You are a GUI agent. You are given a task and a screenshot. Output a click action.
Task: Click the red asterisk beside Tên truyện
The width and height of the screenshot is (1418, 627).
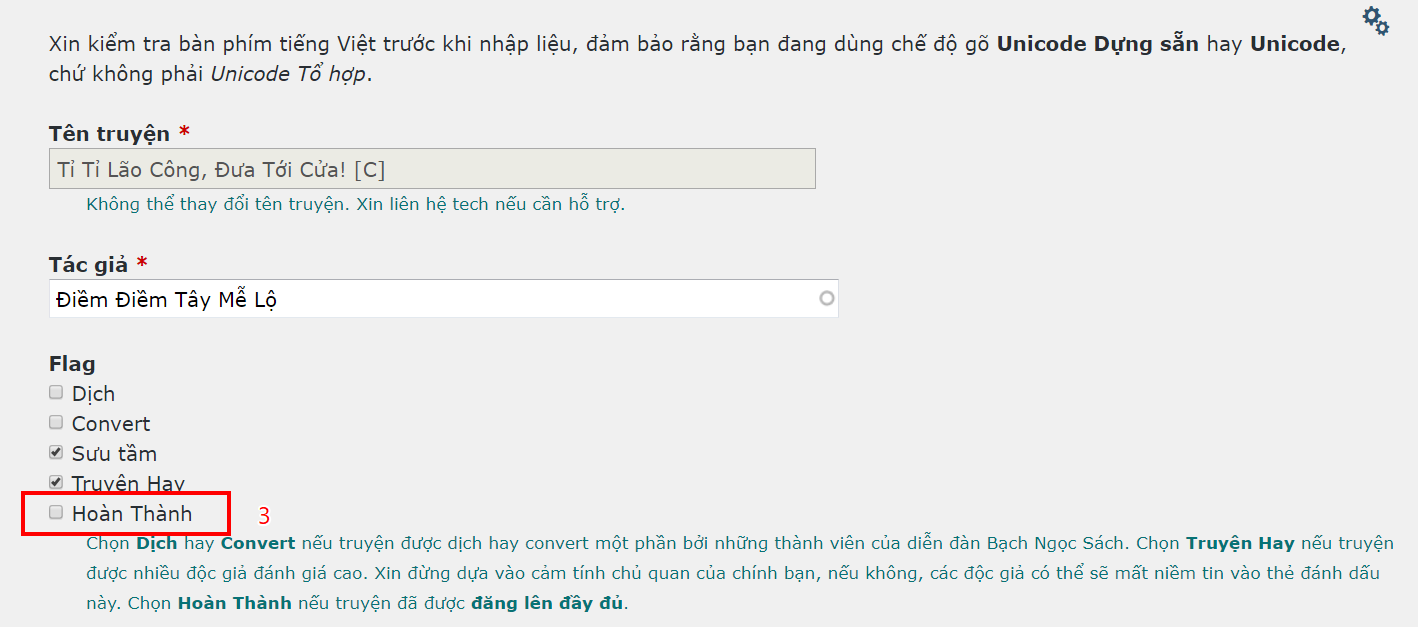point(184,133)
